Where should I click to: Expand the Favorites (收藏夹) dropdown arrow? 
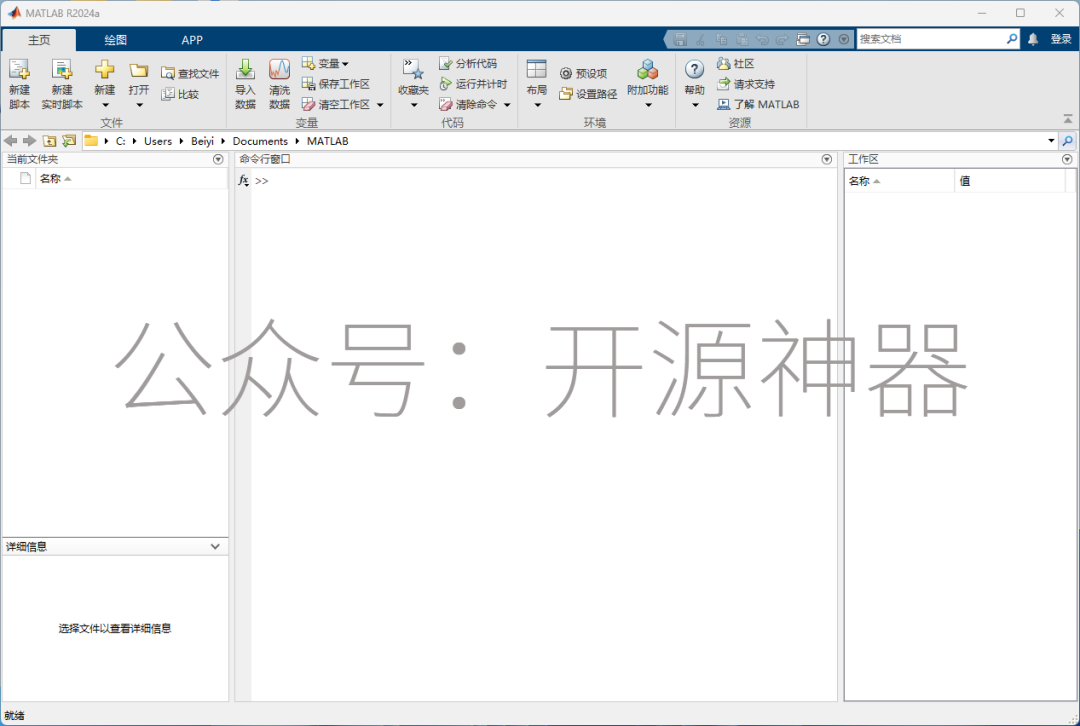pyautogui.click(x=414, y=105)
